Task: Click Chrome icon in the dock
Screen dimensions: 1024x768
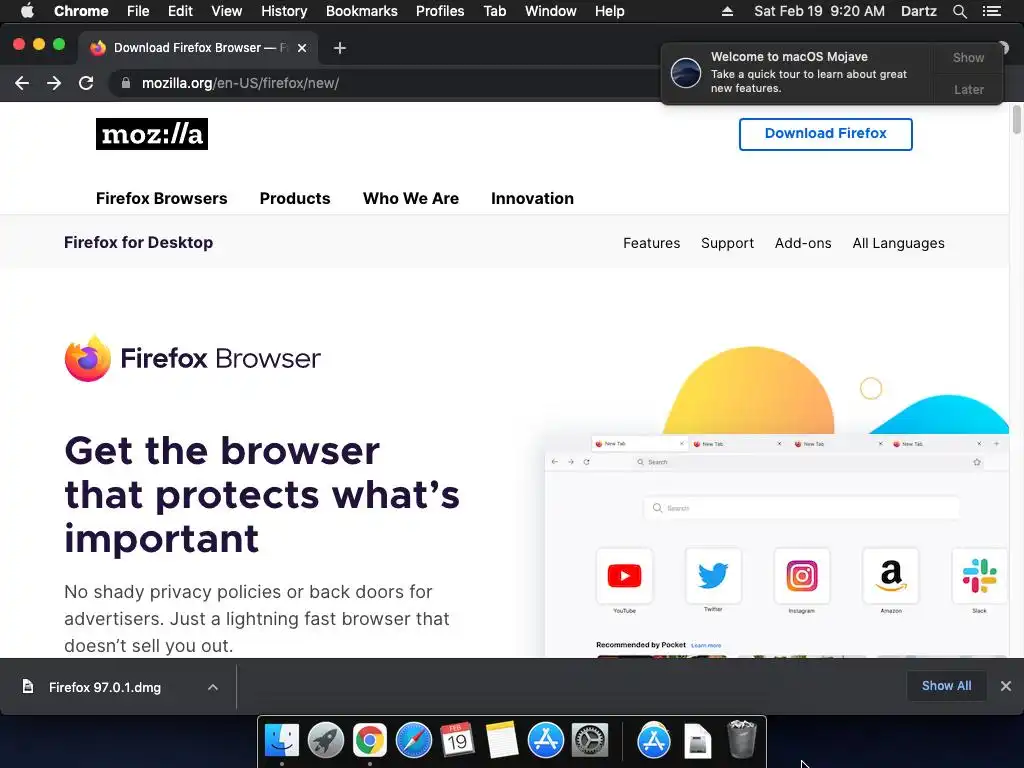Action: pyautogui.click(x=370, y=740)
